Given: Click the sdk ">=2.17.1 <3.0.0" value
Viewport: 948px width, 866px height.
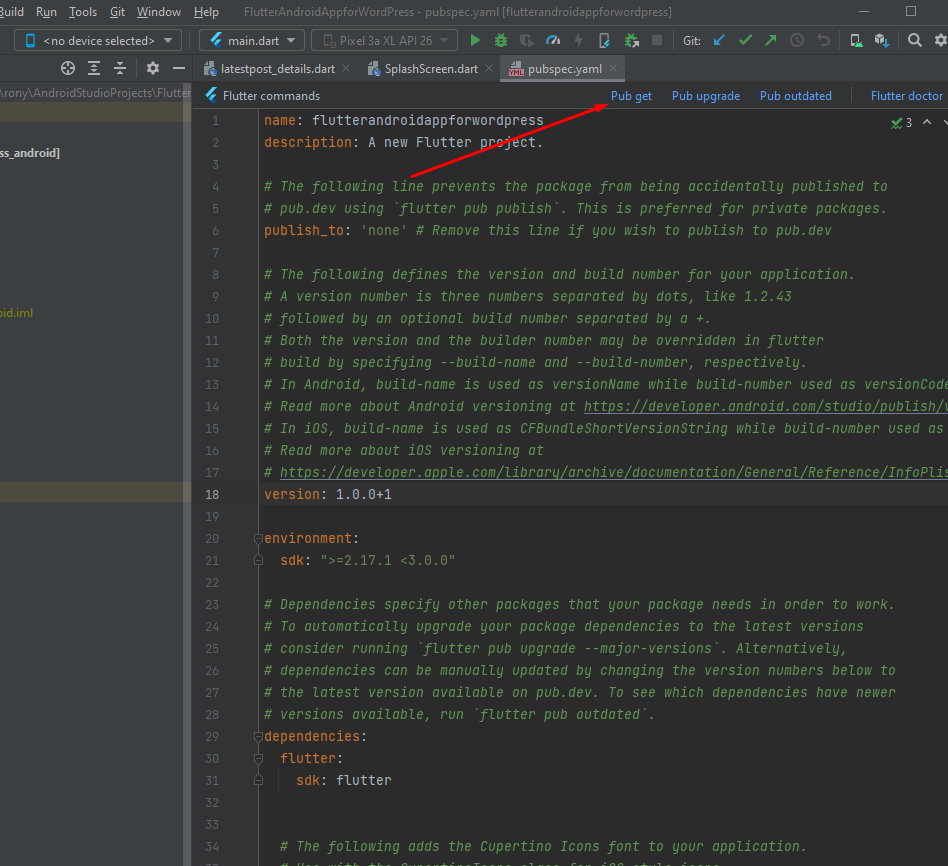Looking at the screenshot, I should point(388,561).
